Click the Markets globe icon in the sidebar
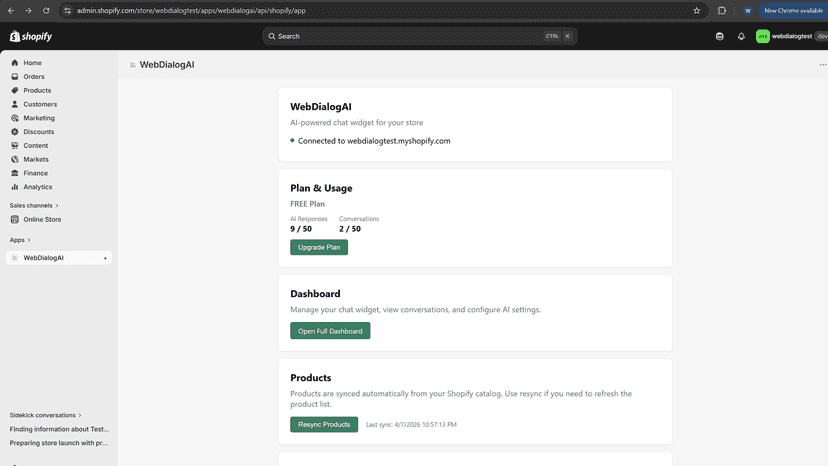Image resolution: width=828 pixels, height=466 pixels. point(15,159)
